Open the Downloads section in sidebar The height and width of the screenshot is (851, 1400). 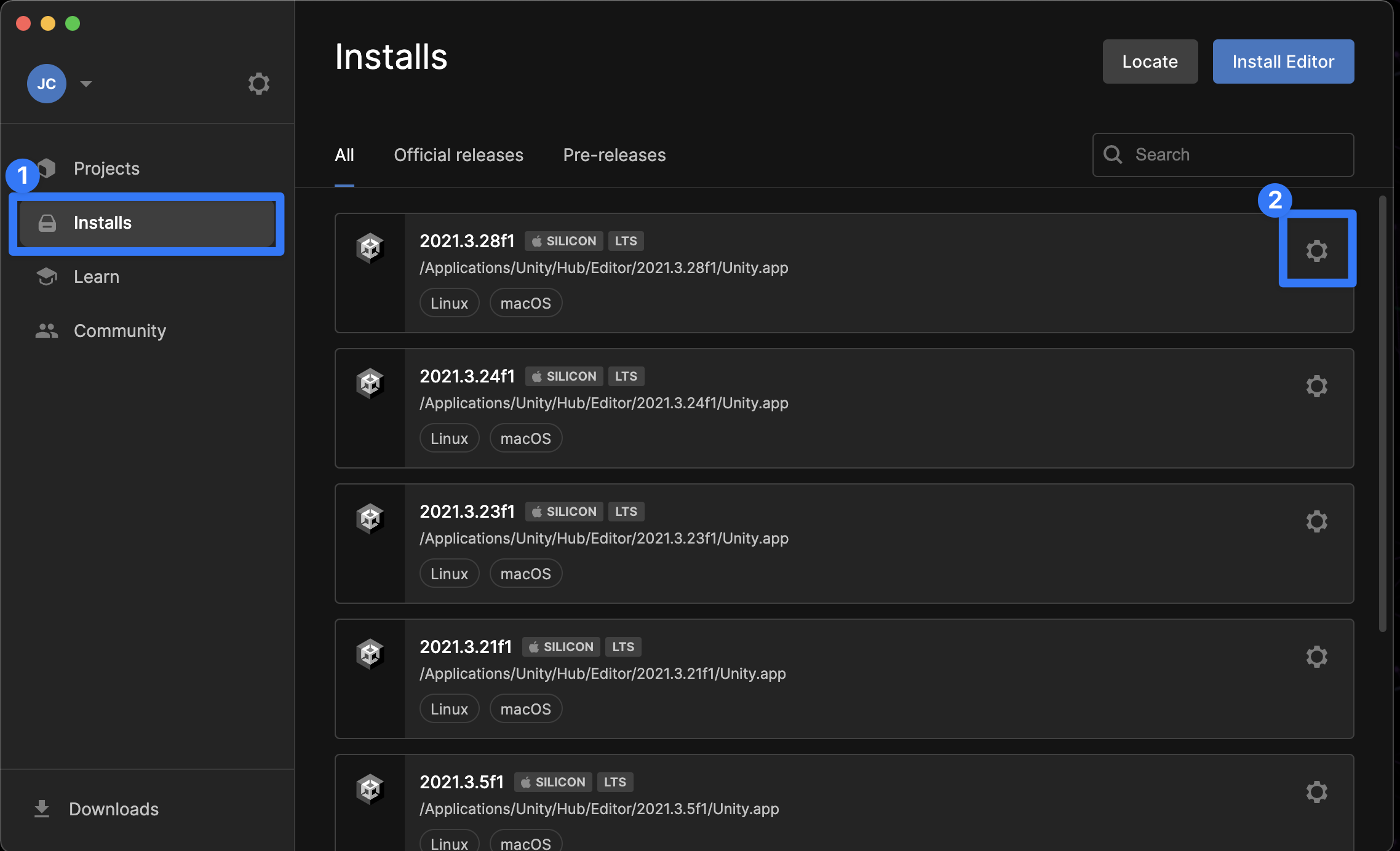coord(112,807)
